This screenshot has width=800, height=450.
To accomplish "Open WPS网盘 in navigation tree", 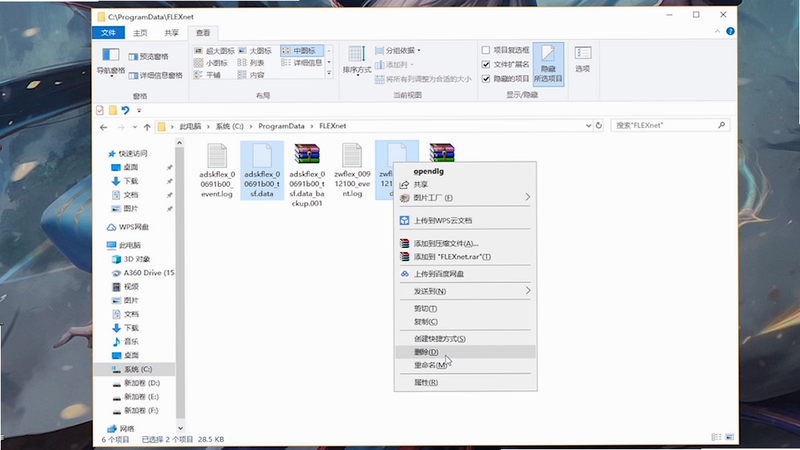I will pyautogui.click(x=128, y=227).
